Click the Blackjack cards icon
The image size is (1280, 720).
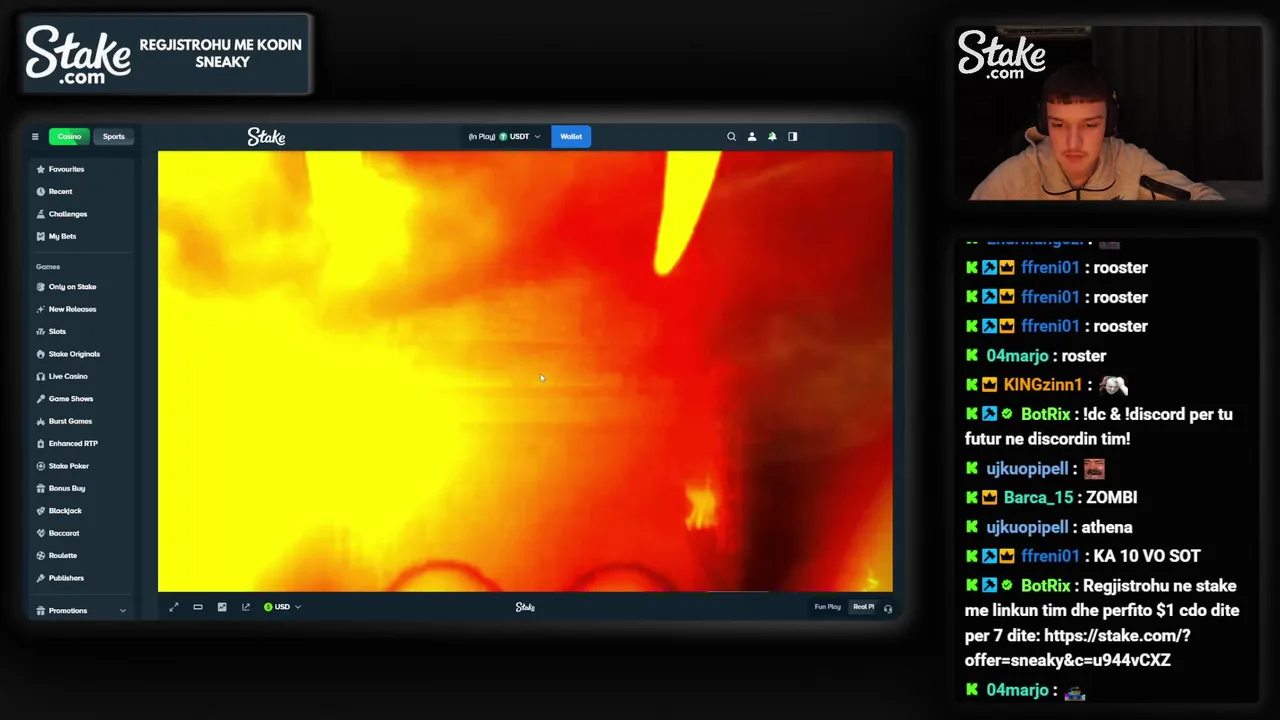coord(41,511)
